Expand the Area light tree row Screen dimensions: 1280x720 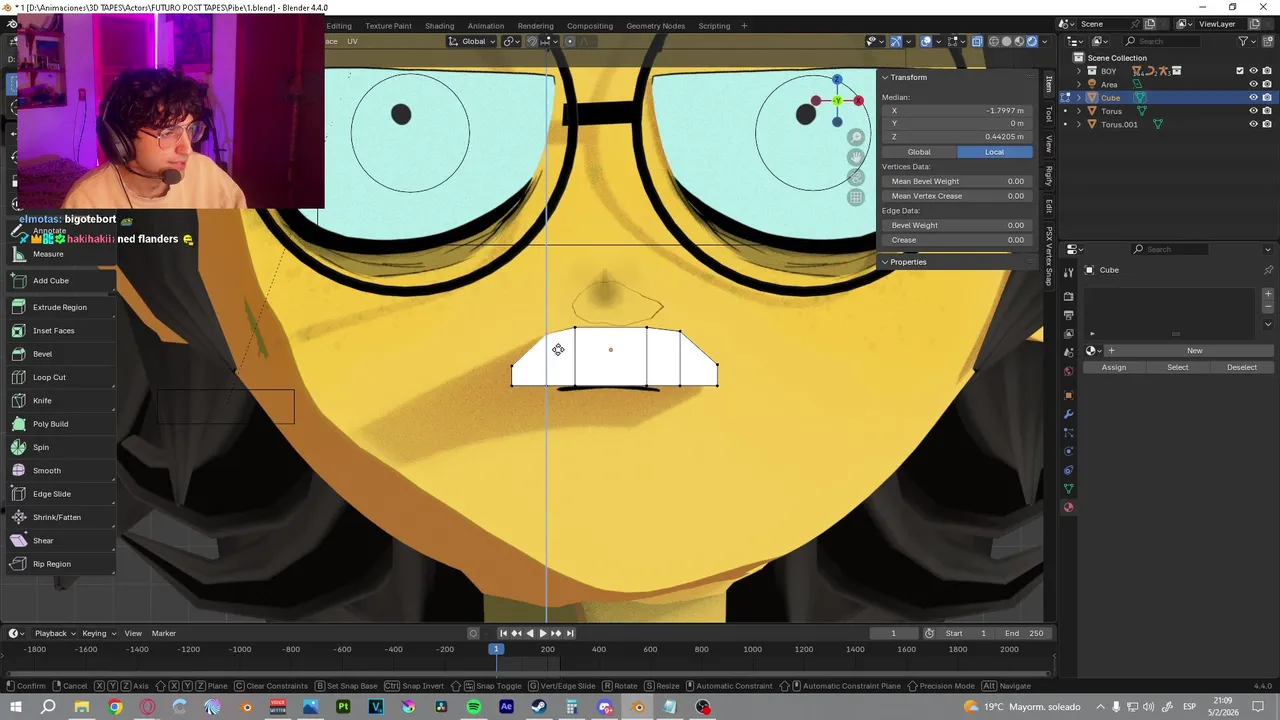[1078, 84]
